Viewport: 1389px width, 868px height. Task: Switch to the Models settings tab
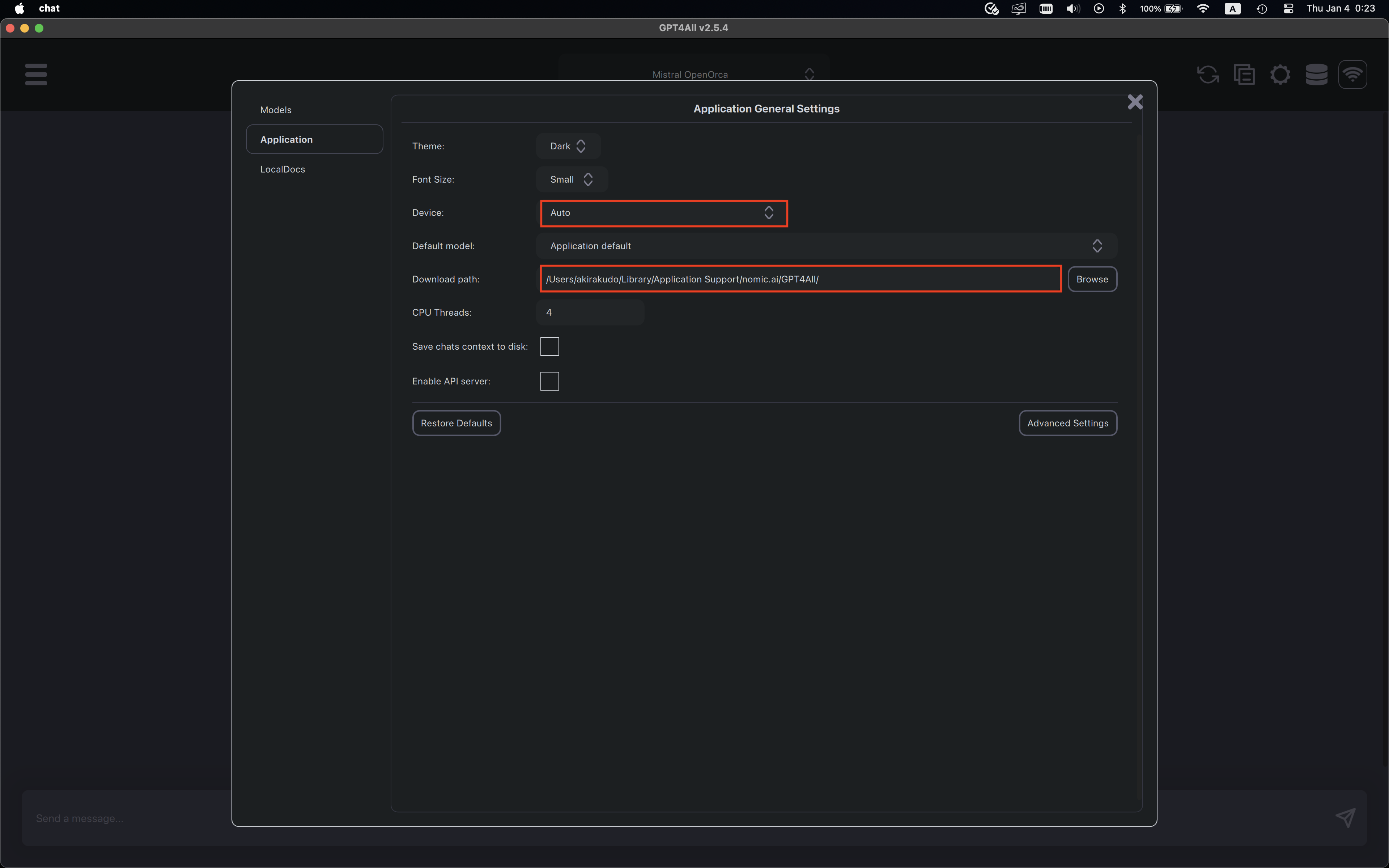(x=315, y=110)
